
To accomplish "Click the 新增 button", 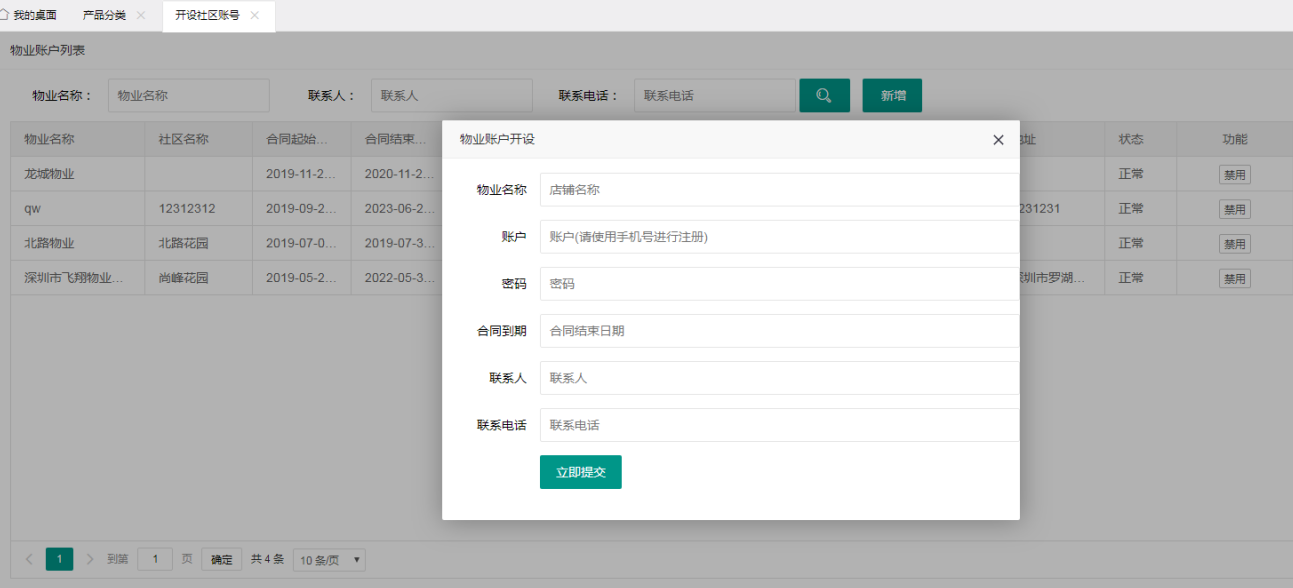I will 892,96.
